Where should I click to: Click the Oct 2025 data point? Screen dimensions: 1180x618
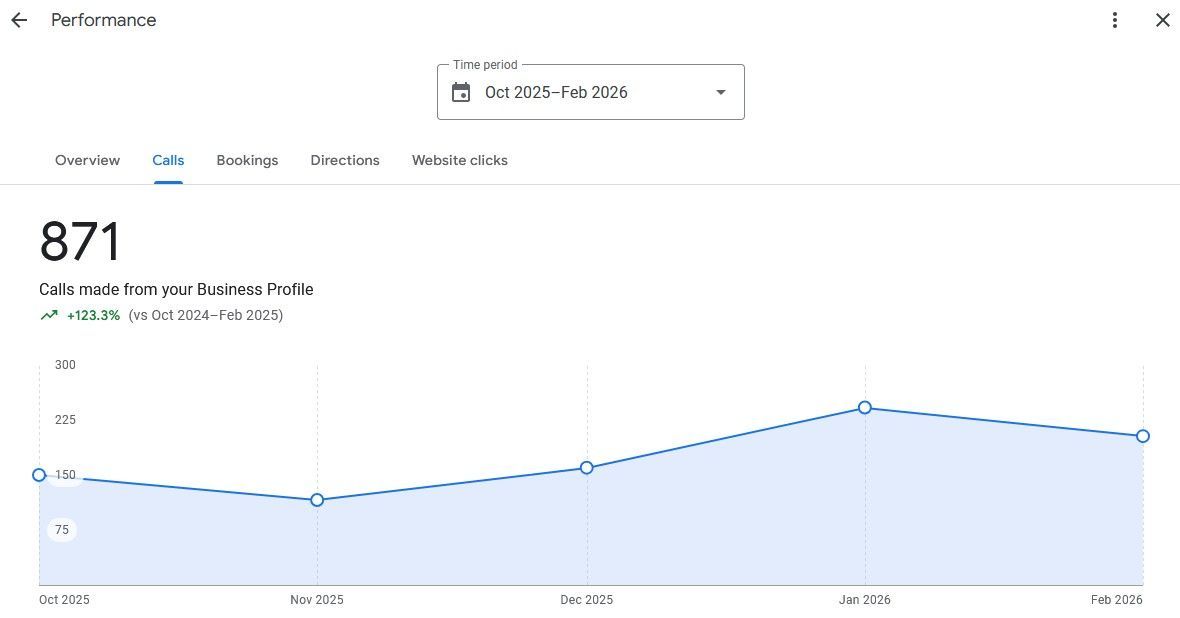[39, 475]
